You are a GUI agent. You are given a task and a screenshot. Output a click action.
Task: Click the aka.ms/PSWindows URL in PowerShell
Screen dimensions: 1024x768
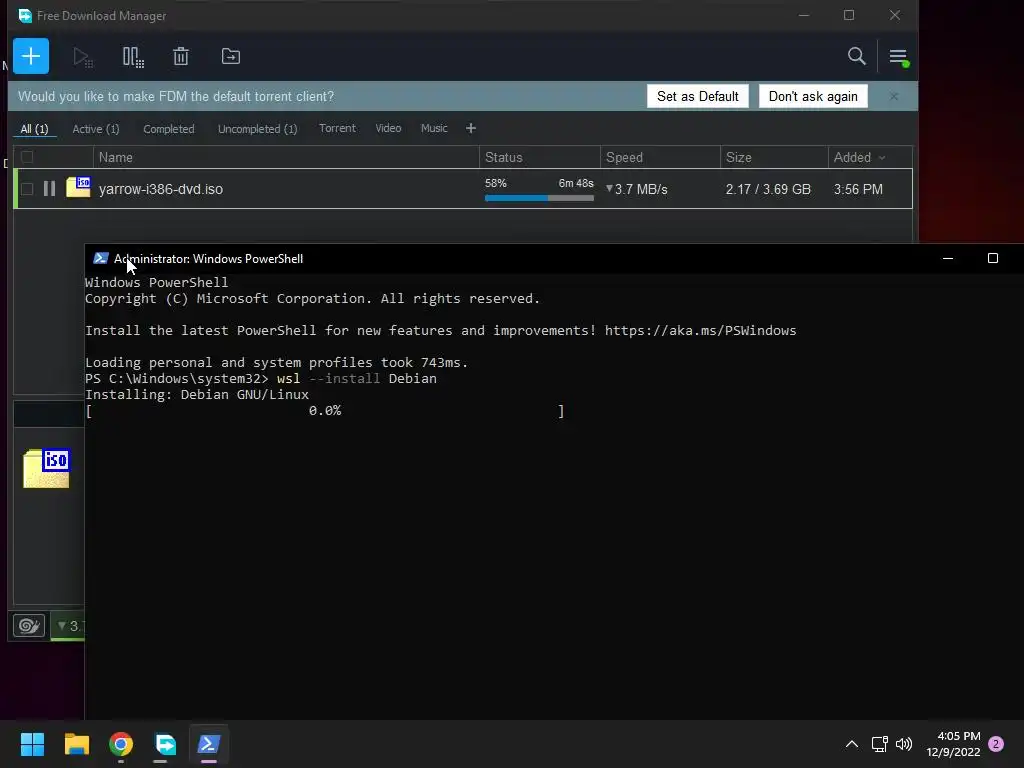click(700, 330)
